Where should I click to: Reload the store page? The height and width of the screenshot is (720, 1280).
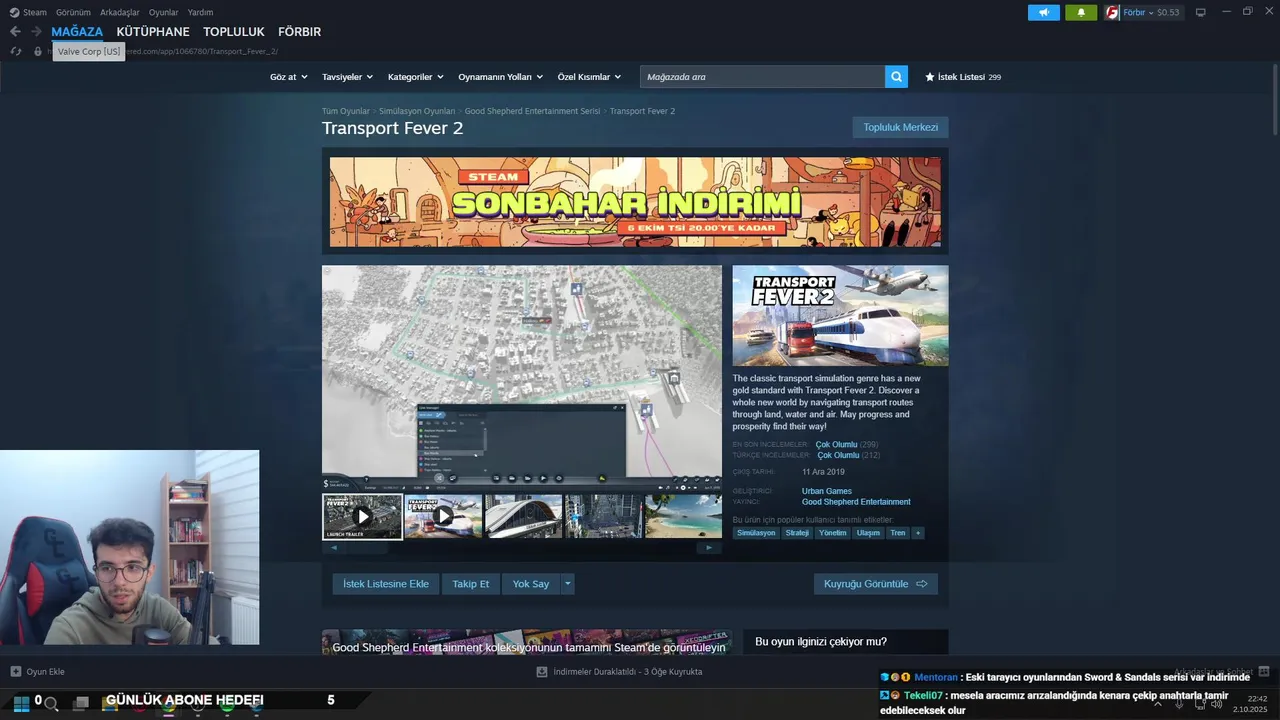[15, 51]
